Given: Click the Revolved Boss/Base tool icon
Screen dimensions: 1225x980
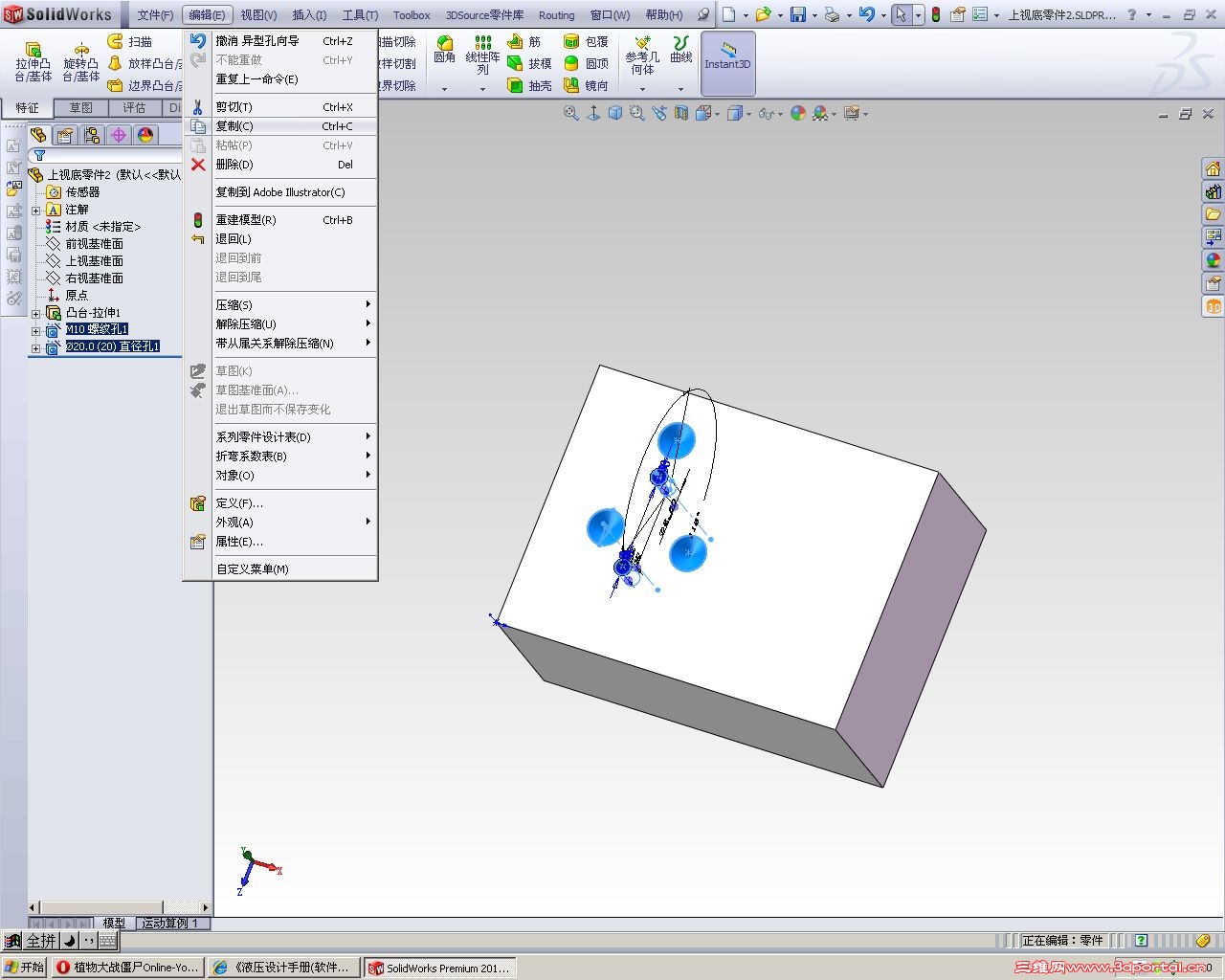Looking at the screenshot, I should (x=81, y=50).
